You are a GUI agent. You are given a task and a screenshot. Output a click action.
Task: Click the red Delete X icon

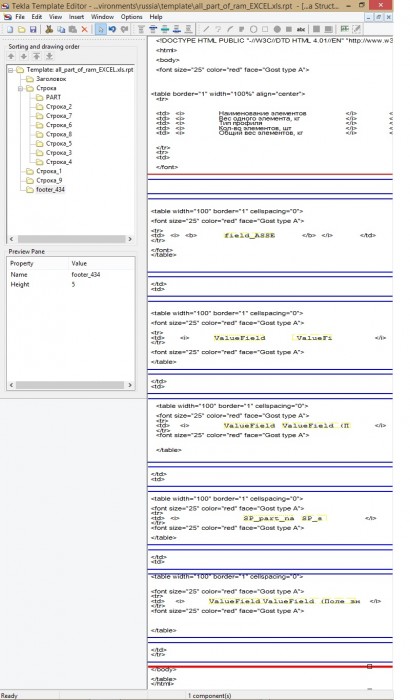pos(84,29)
